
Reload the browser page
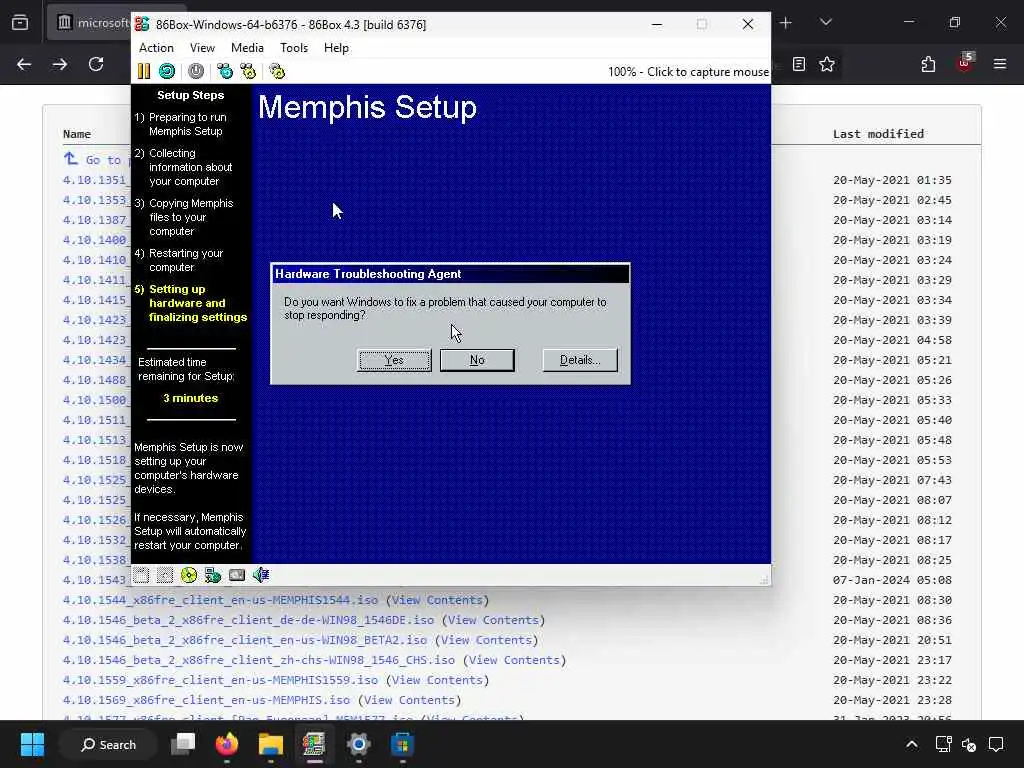coord(96,64)
